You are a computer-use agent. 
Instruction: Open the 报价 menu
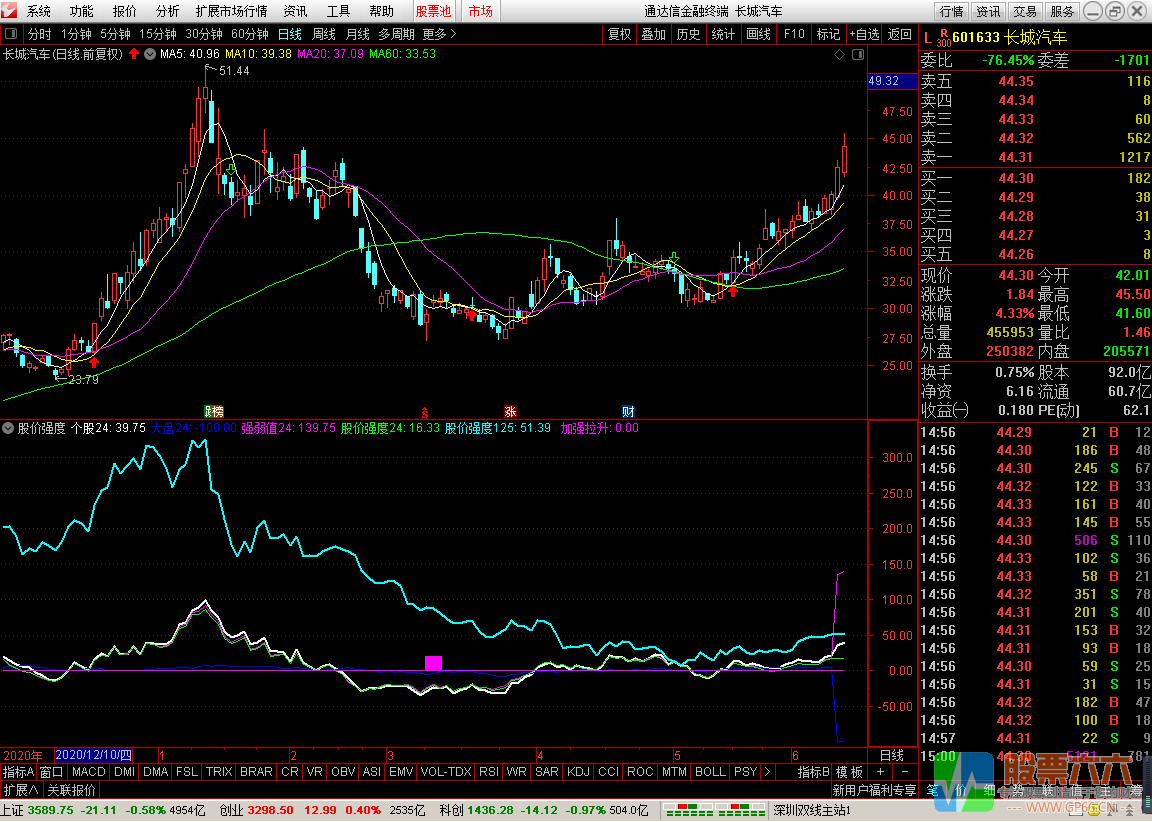pyautogui.click(x=124, y=11)
